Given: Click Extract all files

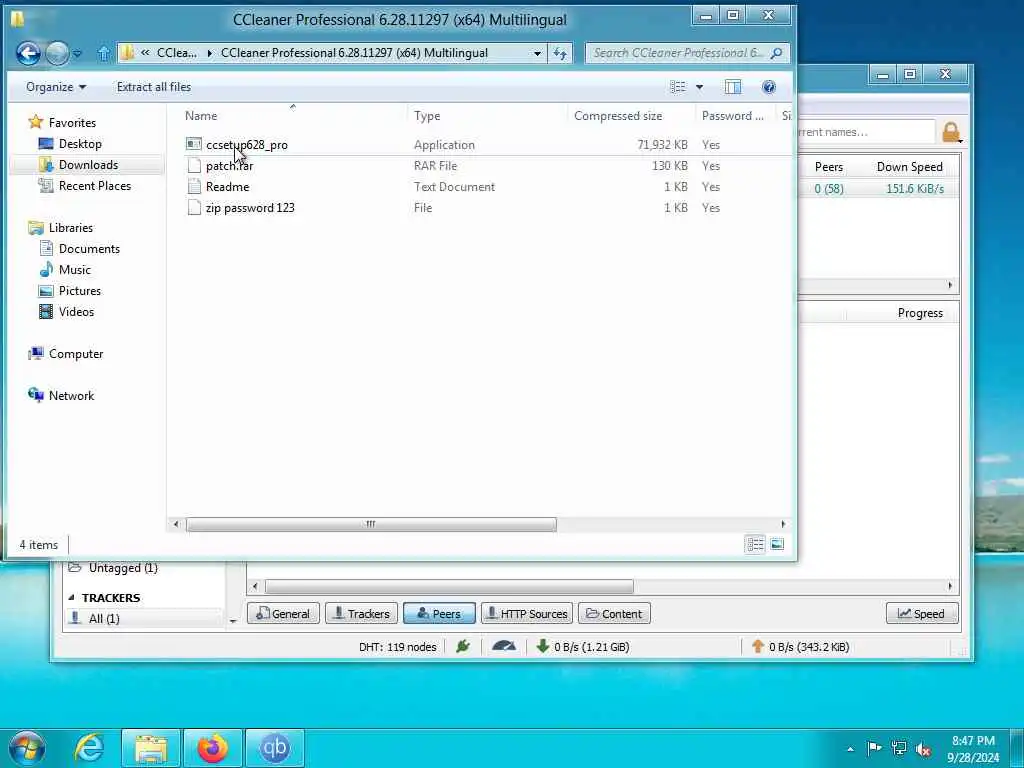Looking at the screenshot, I should [x=153, y=87].
